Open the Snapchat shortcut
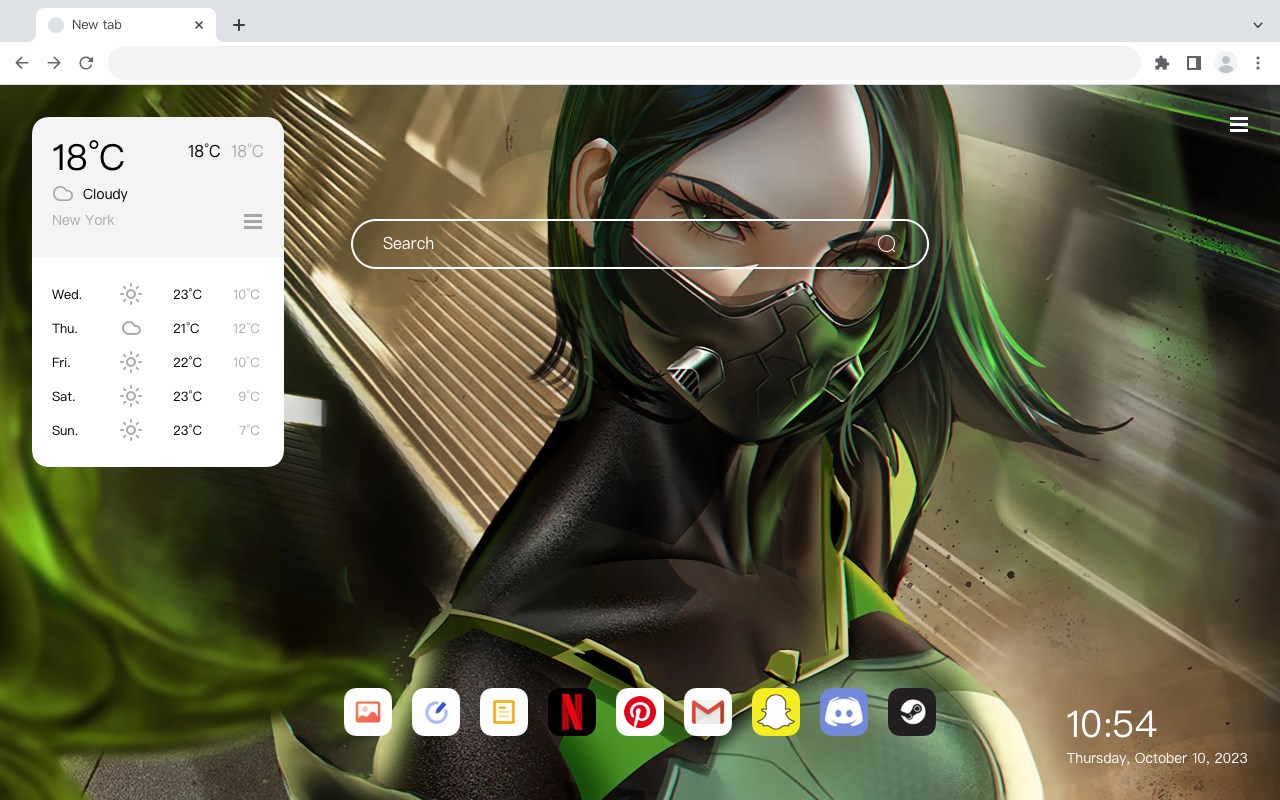The width and height of the screenshot is (1280, 800). (x=776, y=712)
